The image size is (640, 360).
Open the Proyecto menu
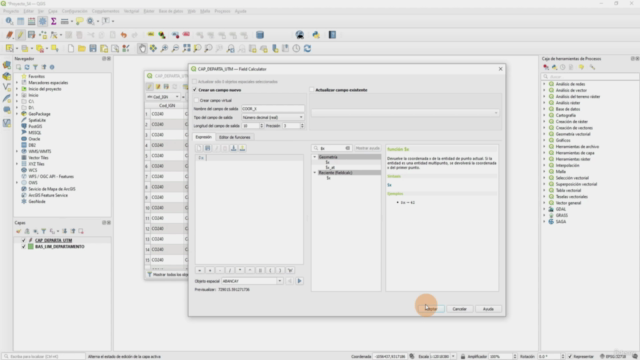11,11
